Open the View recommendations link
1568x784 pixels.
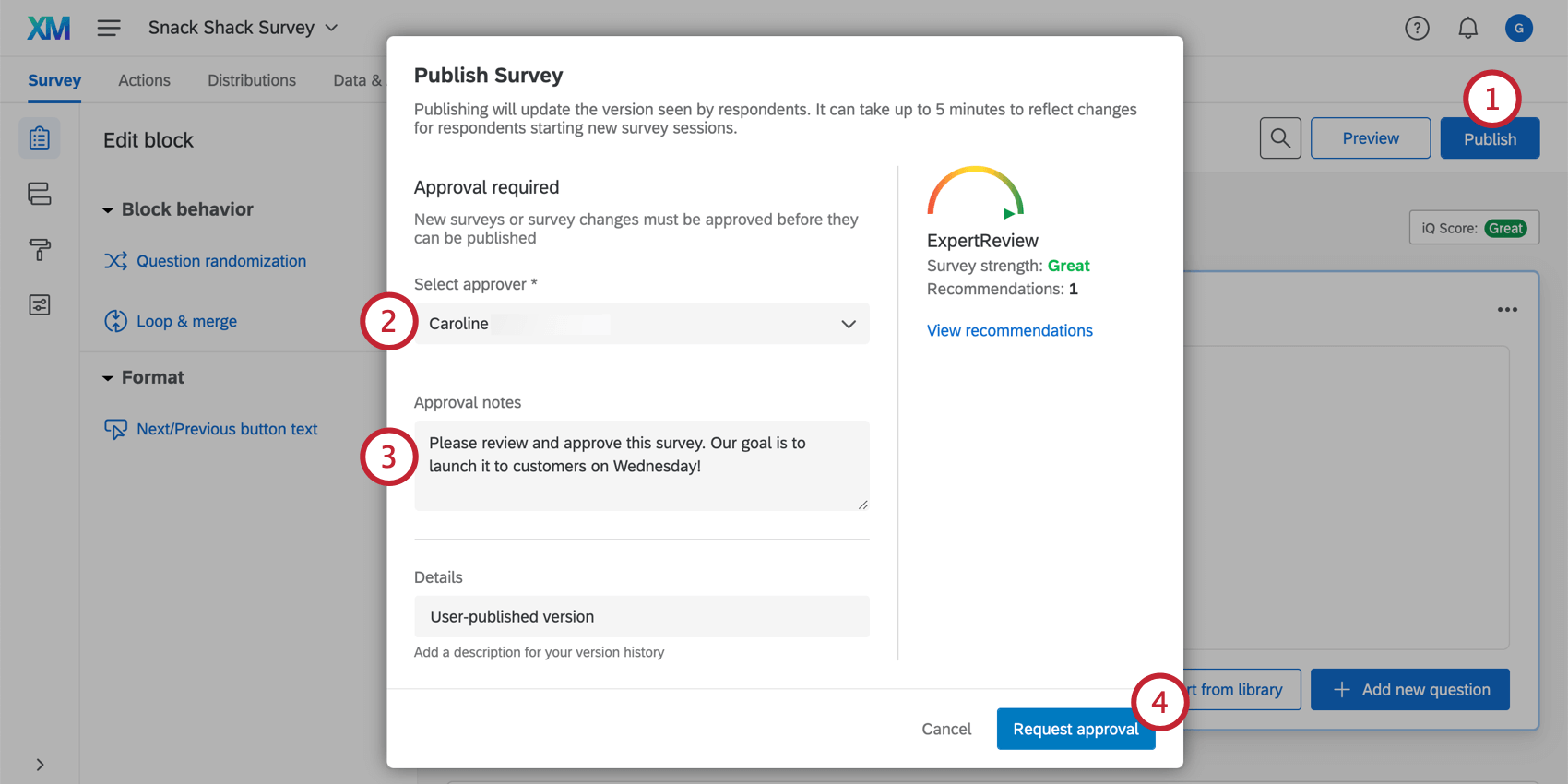pyautogui.click(x=1009, y=330)
